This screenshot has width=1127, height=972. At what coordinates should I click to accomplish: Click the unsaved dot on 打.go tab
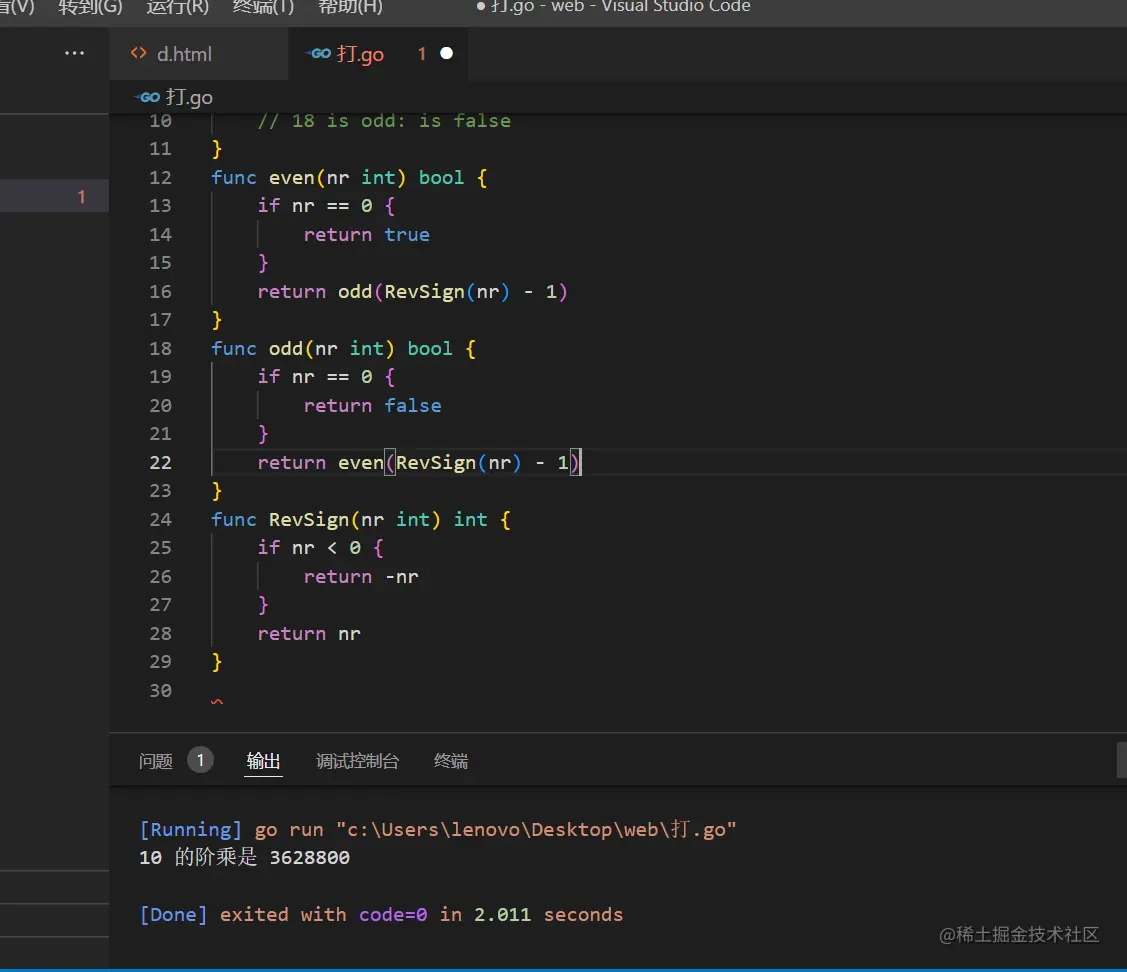[x=446, y=53]
